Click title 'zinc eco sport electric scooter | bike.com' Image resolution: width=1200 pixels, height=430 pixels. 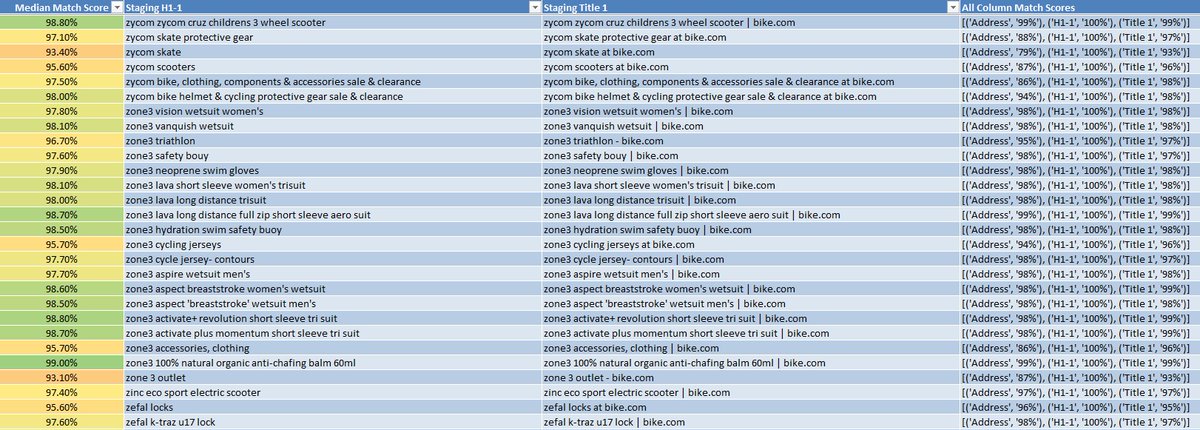coord(750,394)
